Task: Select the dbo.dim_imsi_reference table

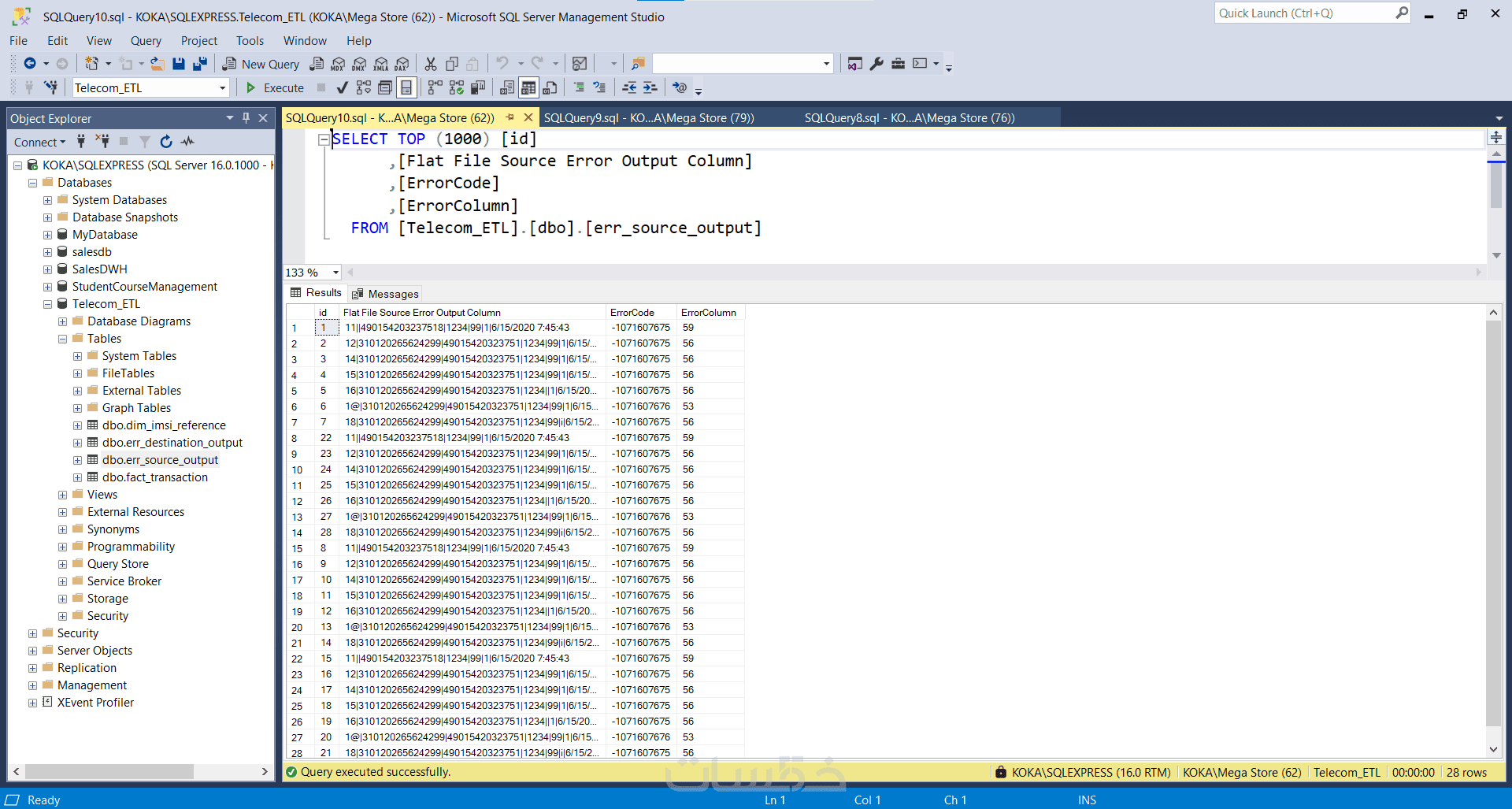Action: [x=164, y=425]
